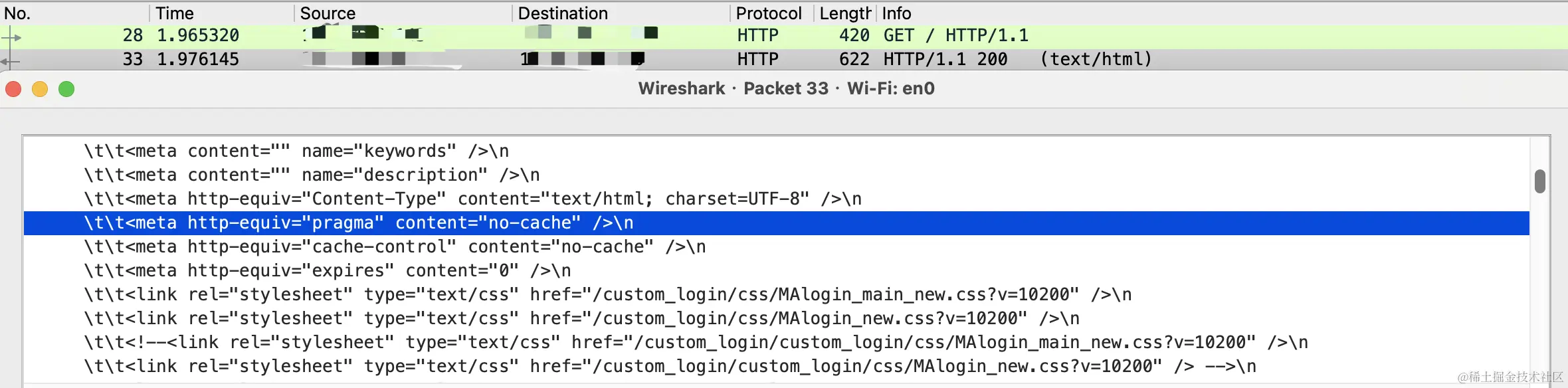The width and height of the screenshot is (1568, 388).
Task: Click the Source column header
Action: click(x=328, y=13)
